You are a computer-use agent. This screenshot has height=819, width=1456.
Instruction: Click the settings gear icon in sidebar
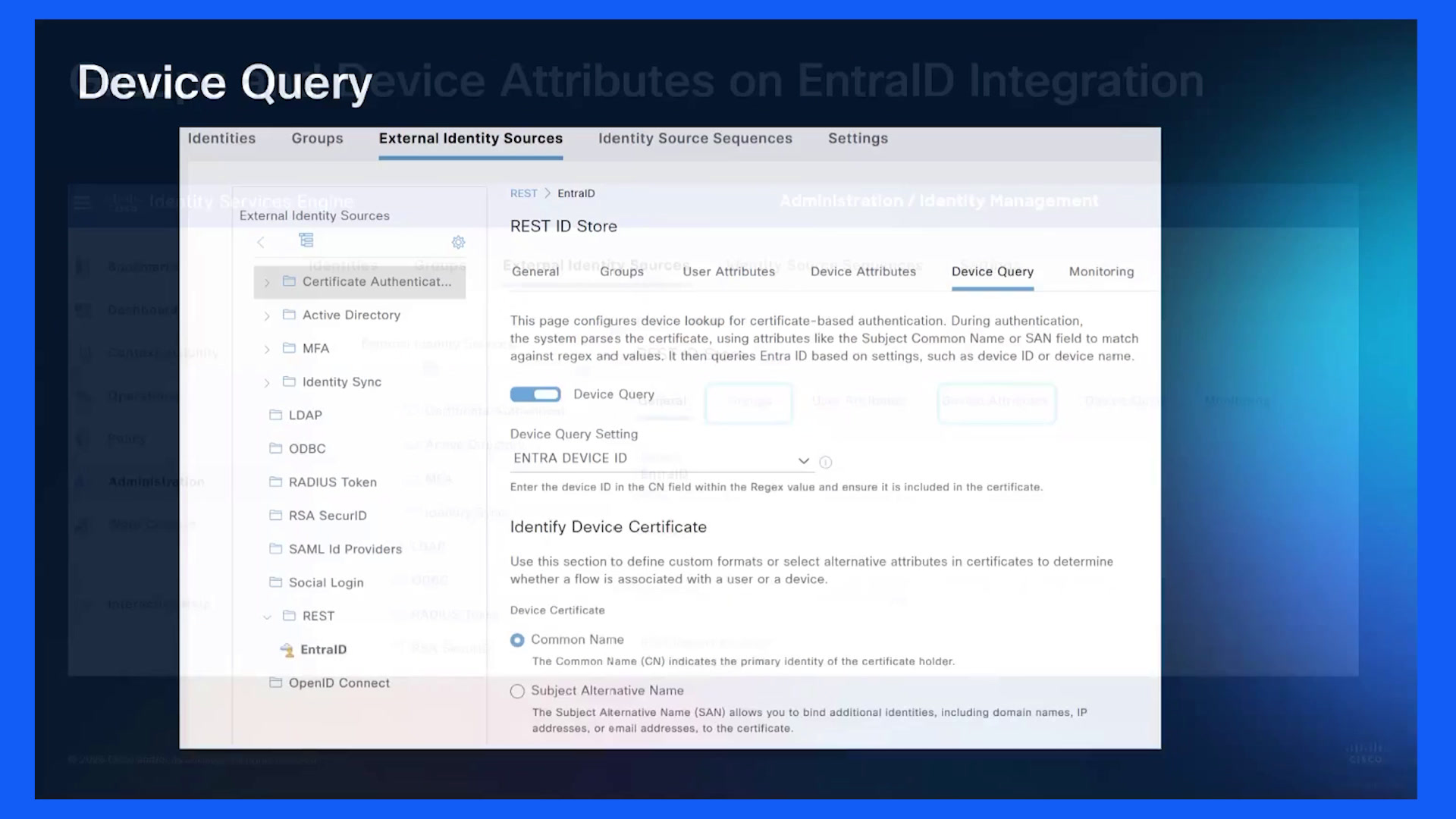click(x=458, y=243)
